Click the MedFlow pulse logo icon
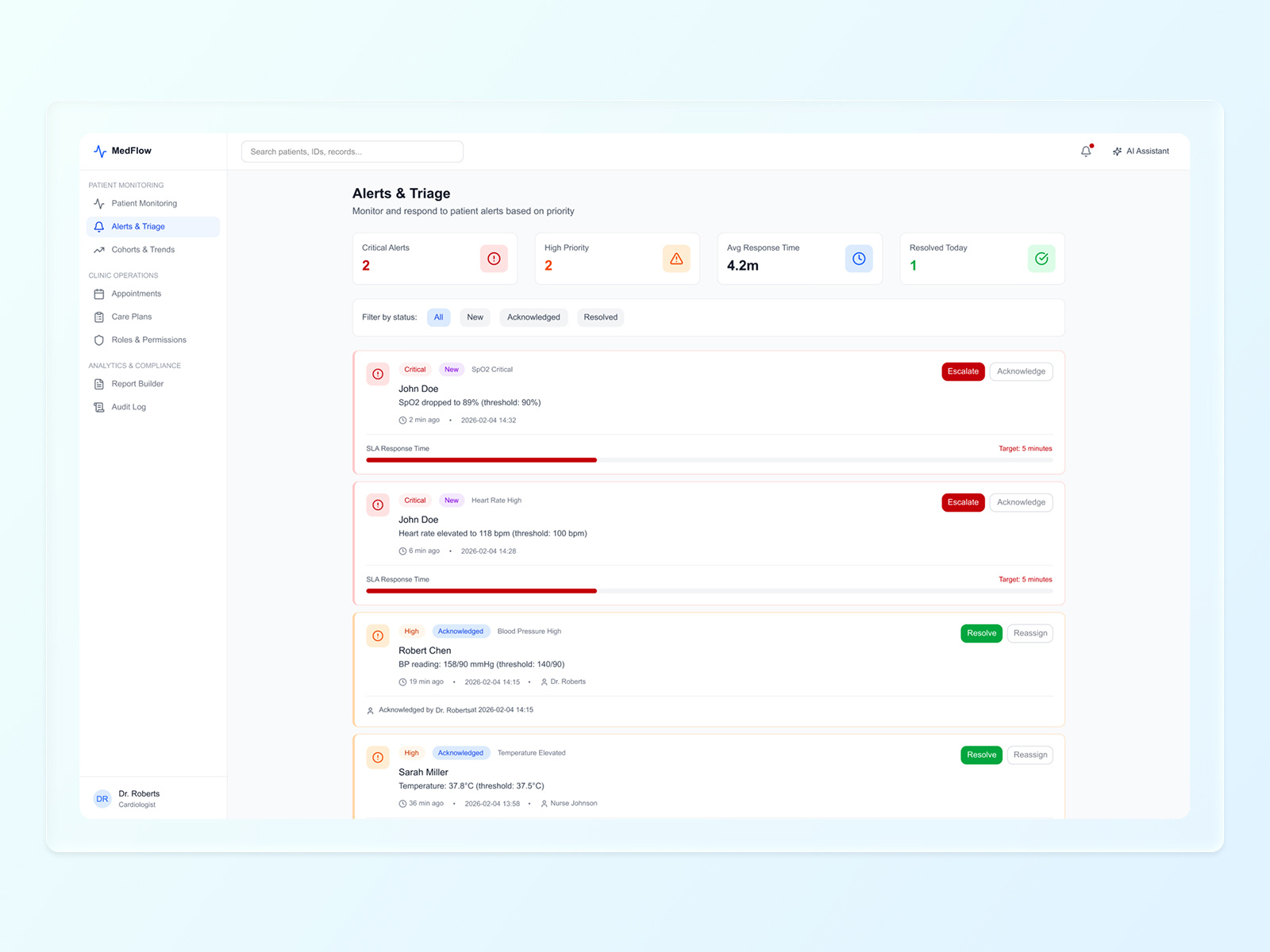The height and width of the screenshot is (952, 1270). (100, 151)
